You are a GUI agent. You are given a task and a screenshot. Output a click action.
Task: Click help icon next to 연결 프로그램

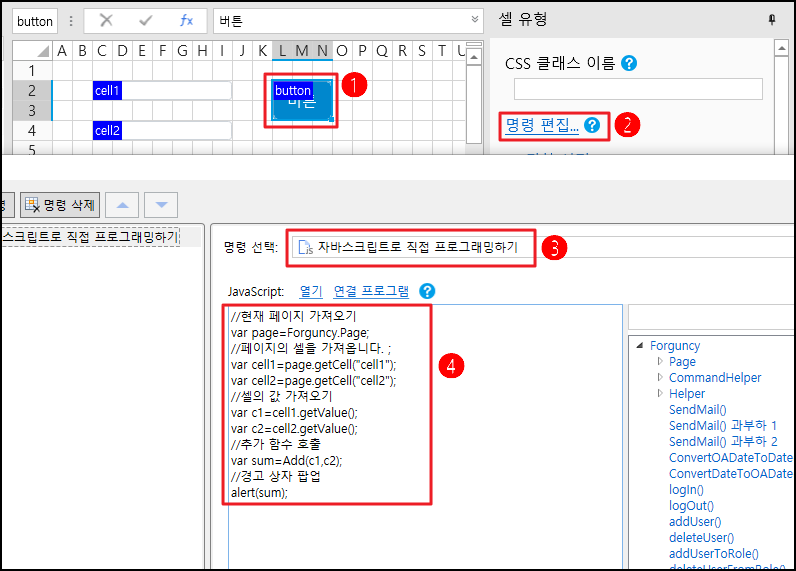(x=427, y=291)
